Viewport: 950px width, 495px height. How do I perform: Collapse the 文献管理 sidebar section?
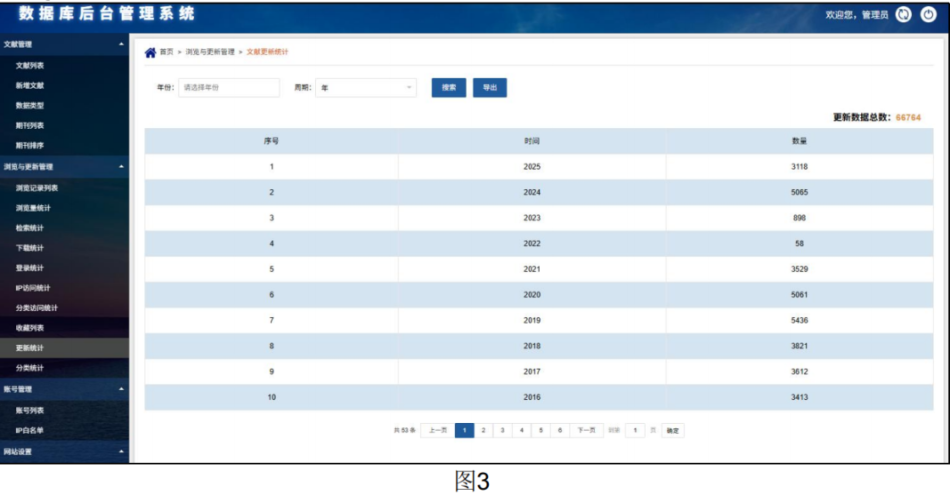121,44
